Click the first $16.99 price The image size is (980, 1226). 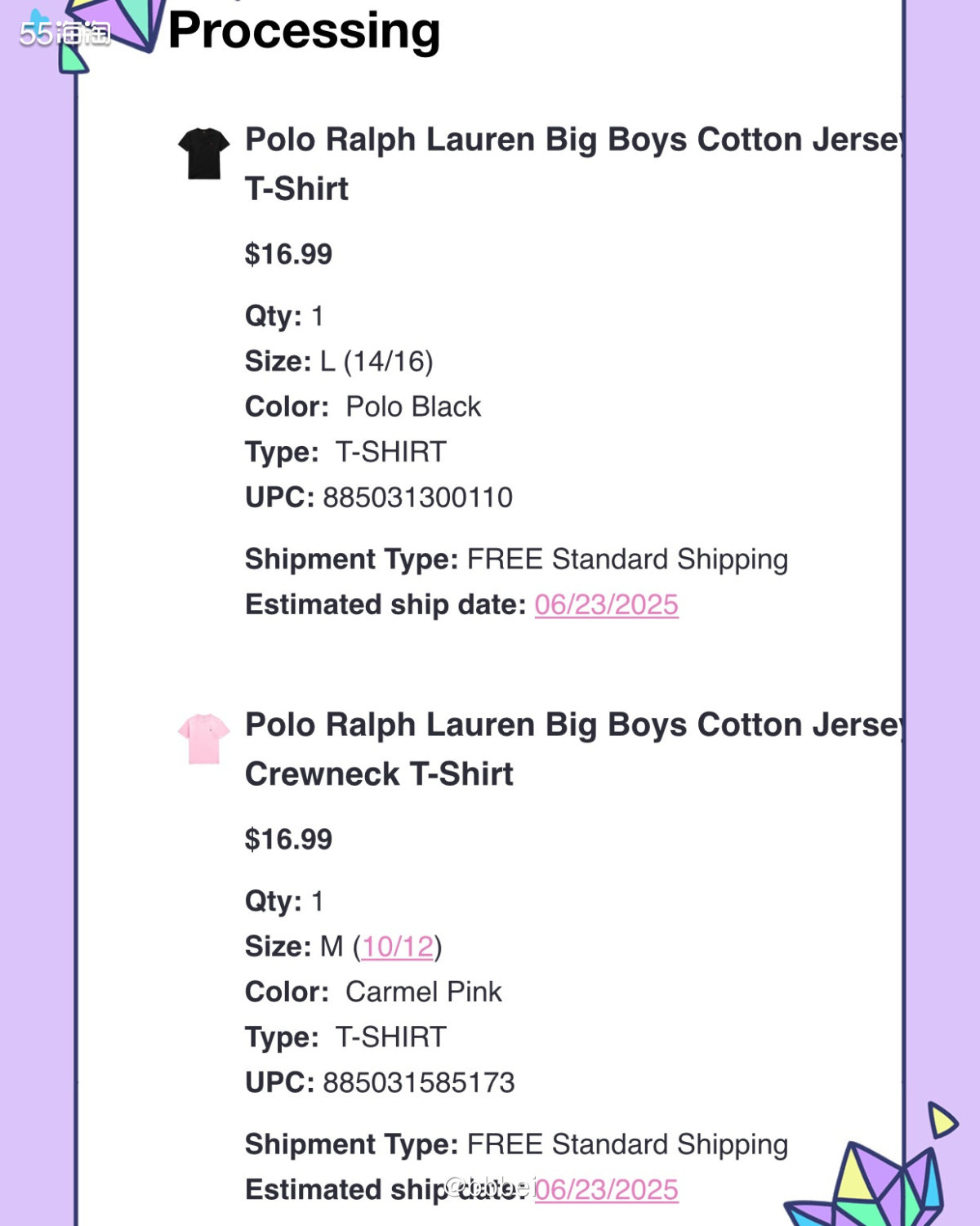tap(288, 254)
